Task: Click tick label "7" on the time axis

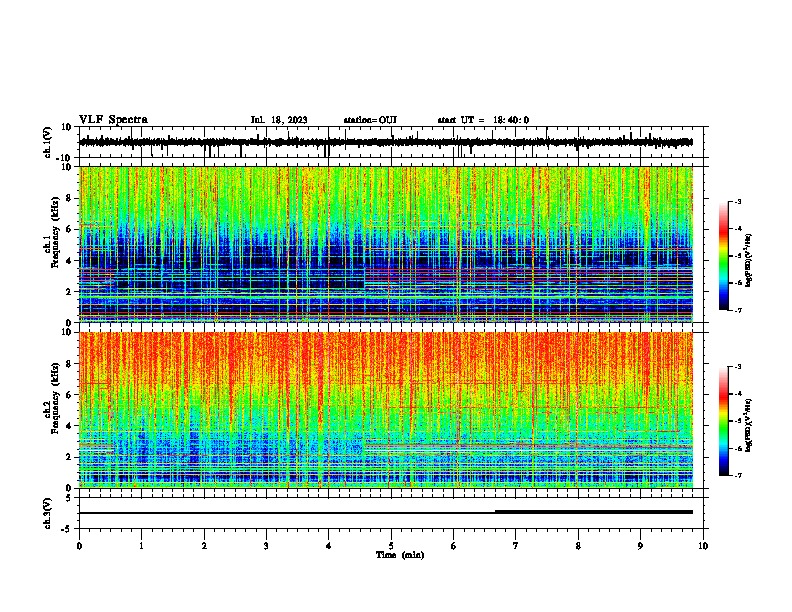Action: pyautogui.click(x=515, y=546)
